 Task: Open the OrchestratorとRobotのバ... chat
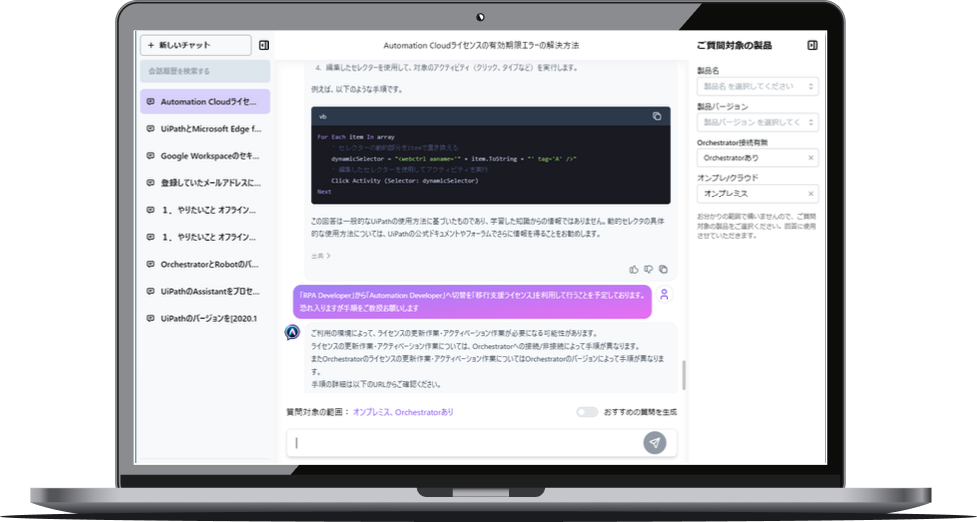(205, 264)
